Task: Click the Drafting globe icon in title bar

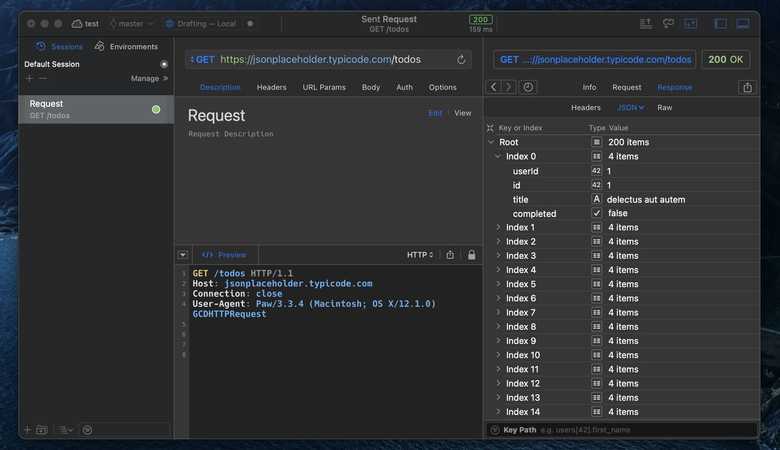Action: 169,23
